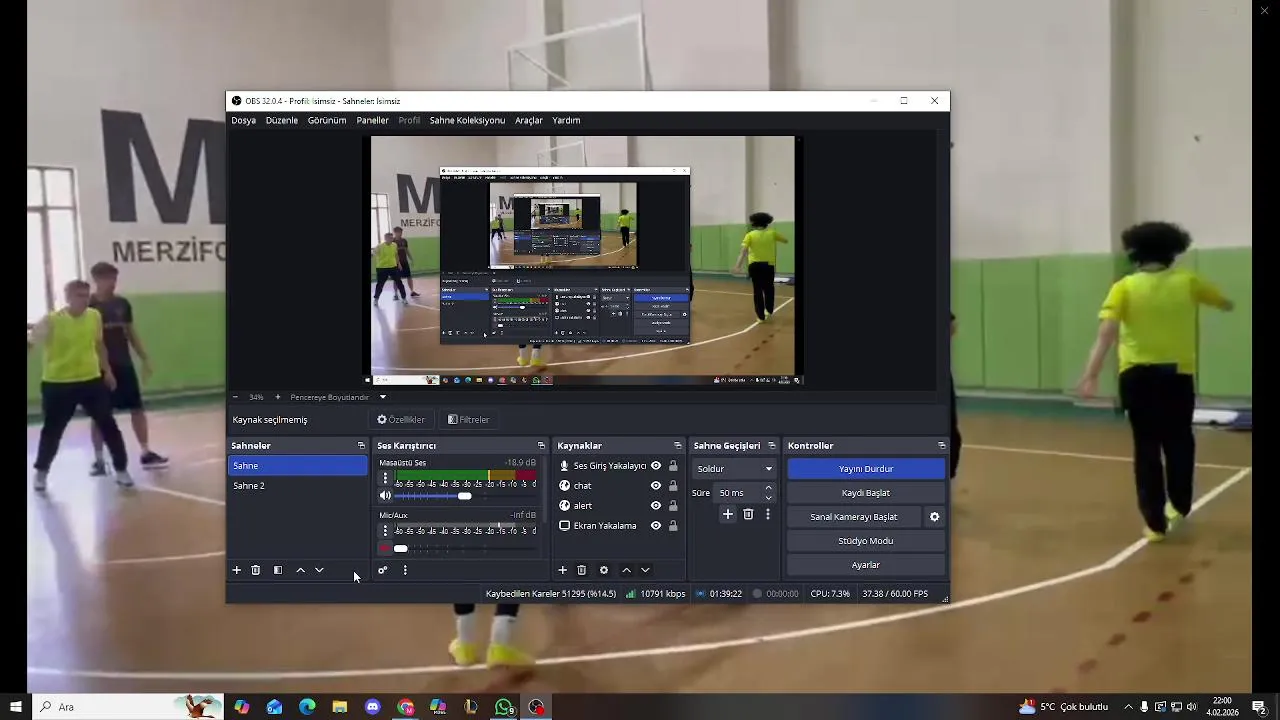Viewport: 1280px width, 720px height.
Task: Open advanced audio properties gears icon
Action: tap(382, 570)
